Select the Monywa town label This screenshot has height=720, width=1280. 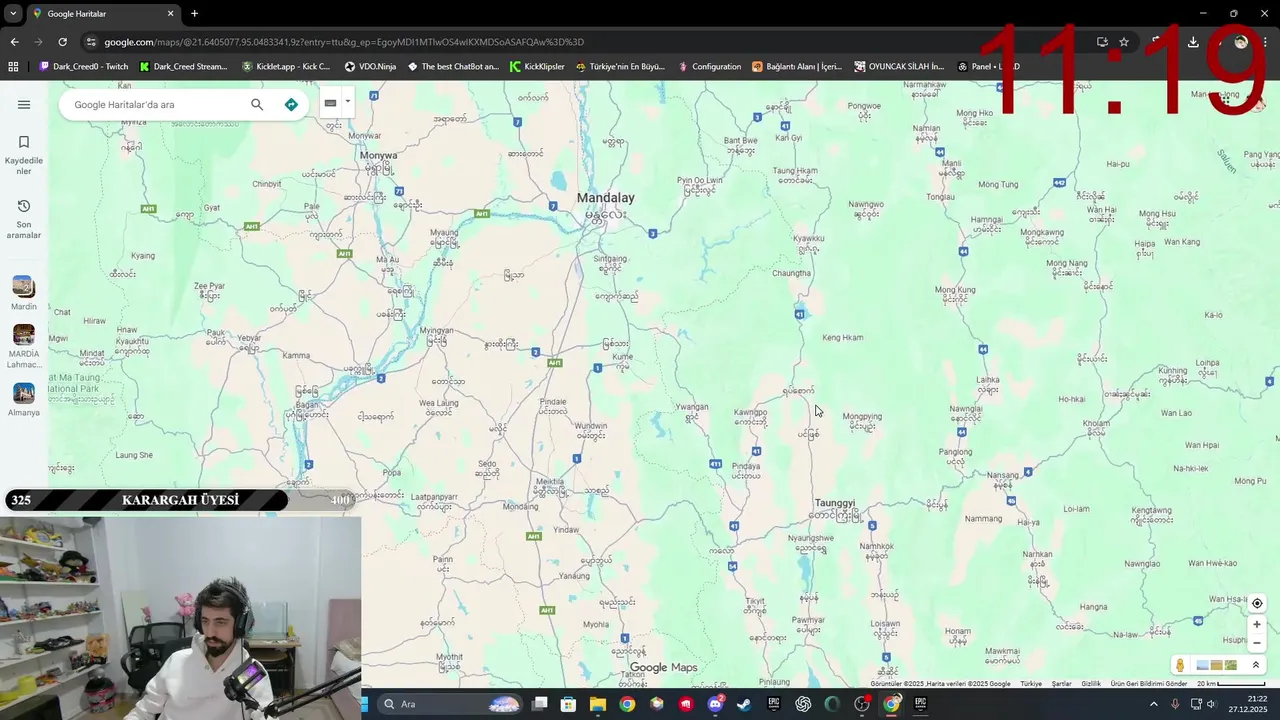pos(378,156)
